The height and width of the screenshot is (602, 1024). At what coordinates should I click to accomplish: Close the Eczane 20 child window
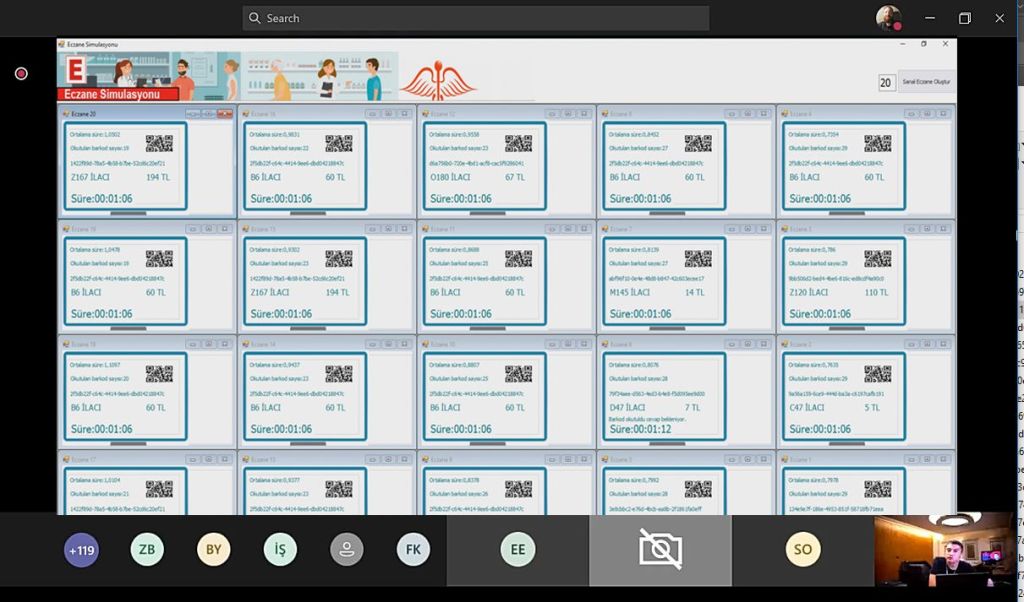[226, 114]
